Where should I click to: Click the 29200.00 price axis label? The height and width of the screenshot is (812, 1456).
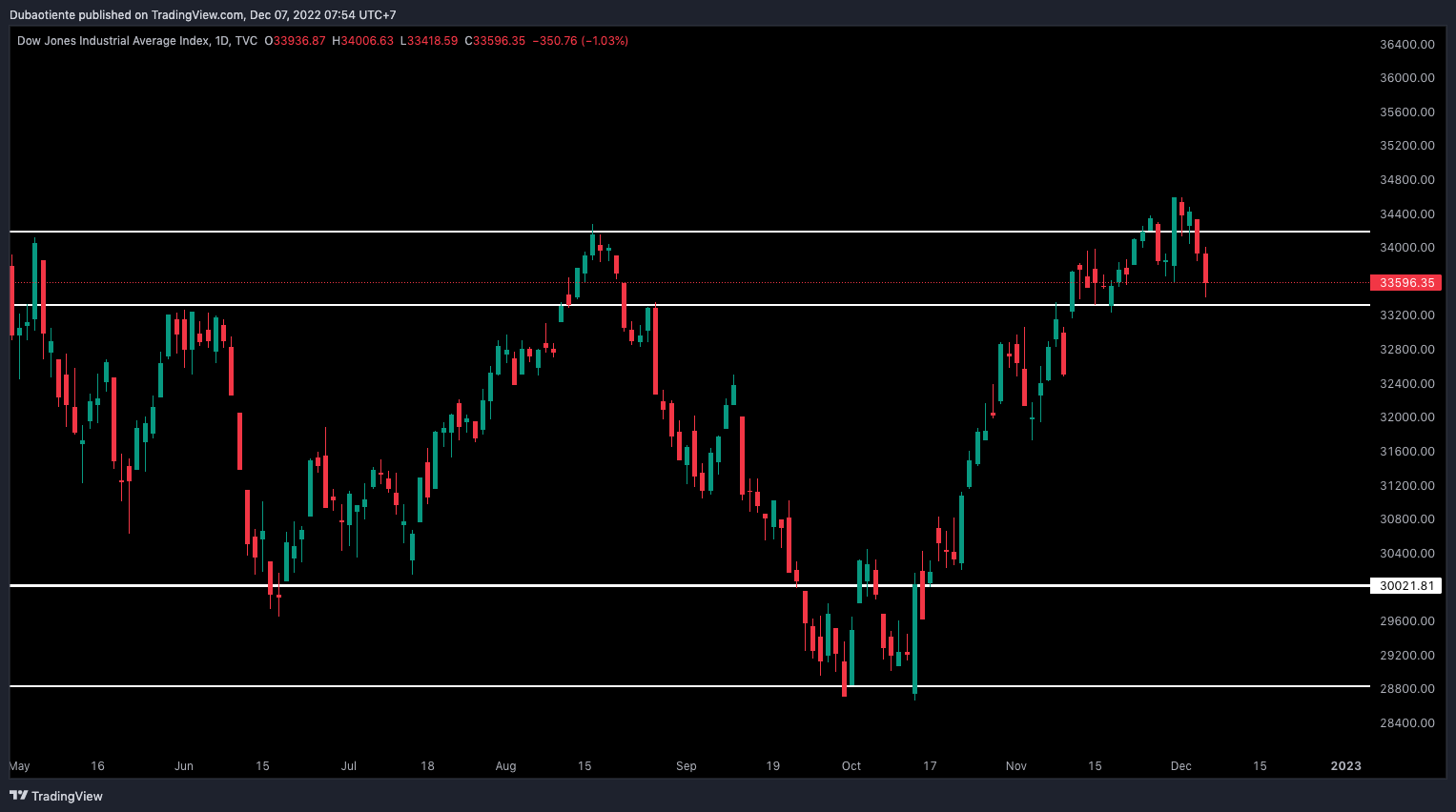(x=1406, y=655)
